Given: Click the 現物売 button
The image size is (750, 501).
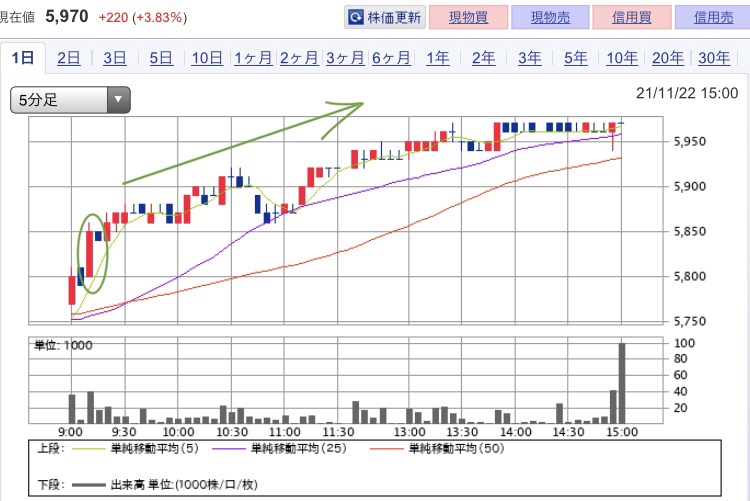Looking at the screenshot, I should (x=550, y=18).
